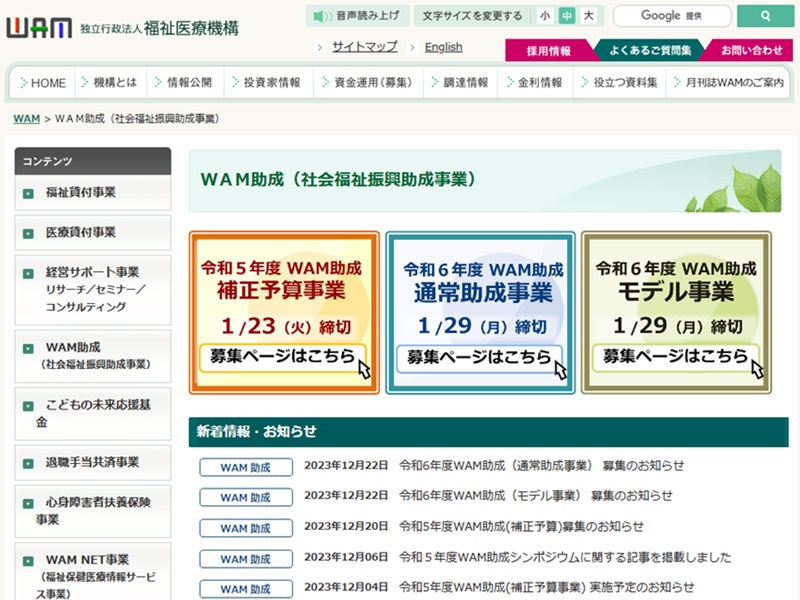Screen dimensions: 800x600
Task: Open 医療貸付事業 in the sidebar
Action: pos(93,233)
